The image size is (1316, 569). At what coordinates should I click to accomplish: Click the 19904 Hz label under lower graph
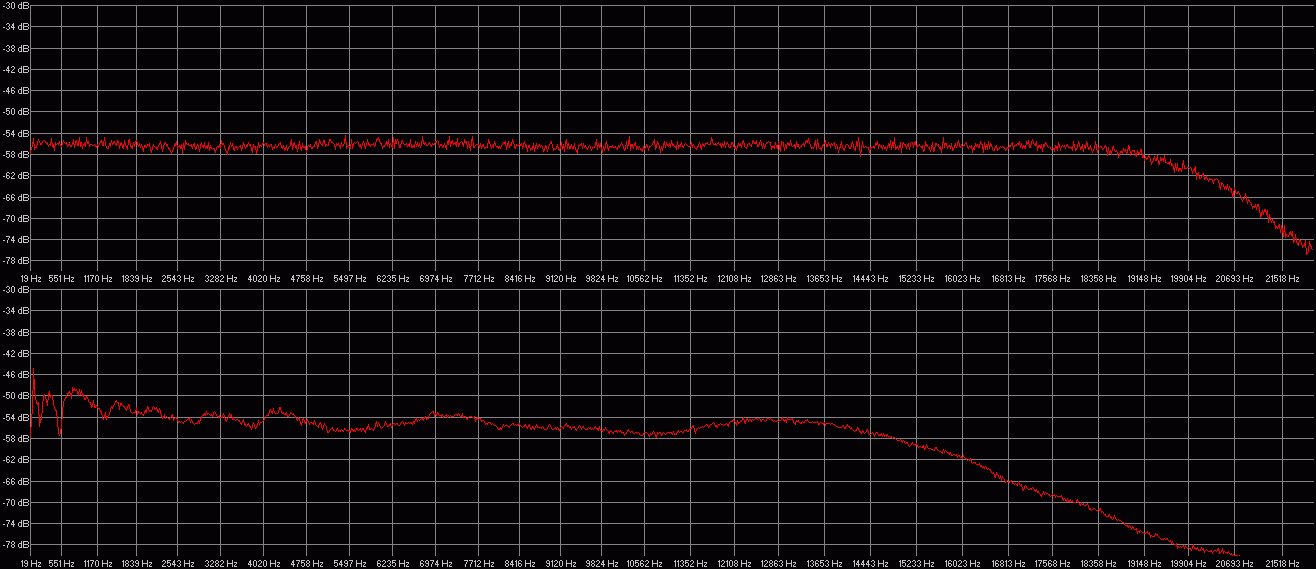click(1188, 564)
